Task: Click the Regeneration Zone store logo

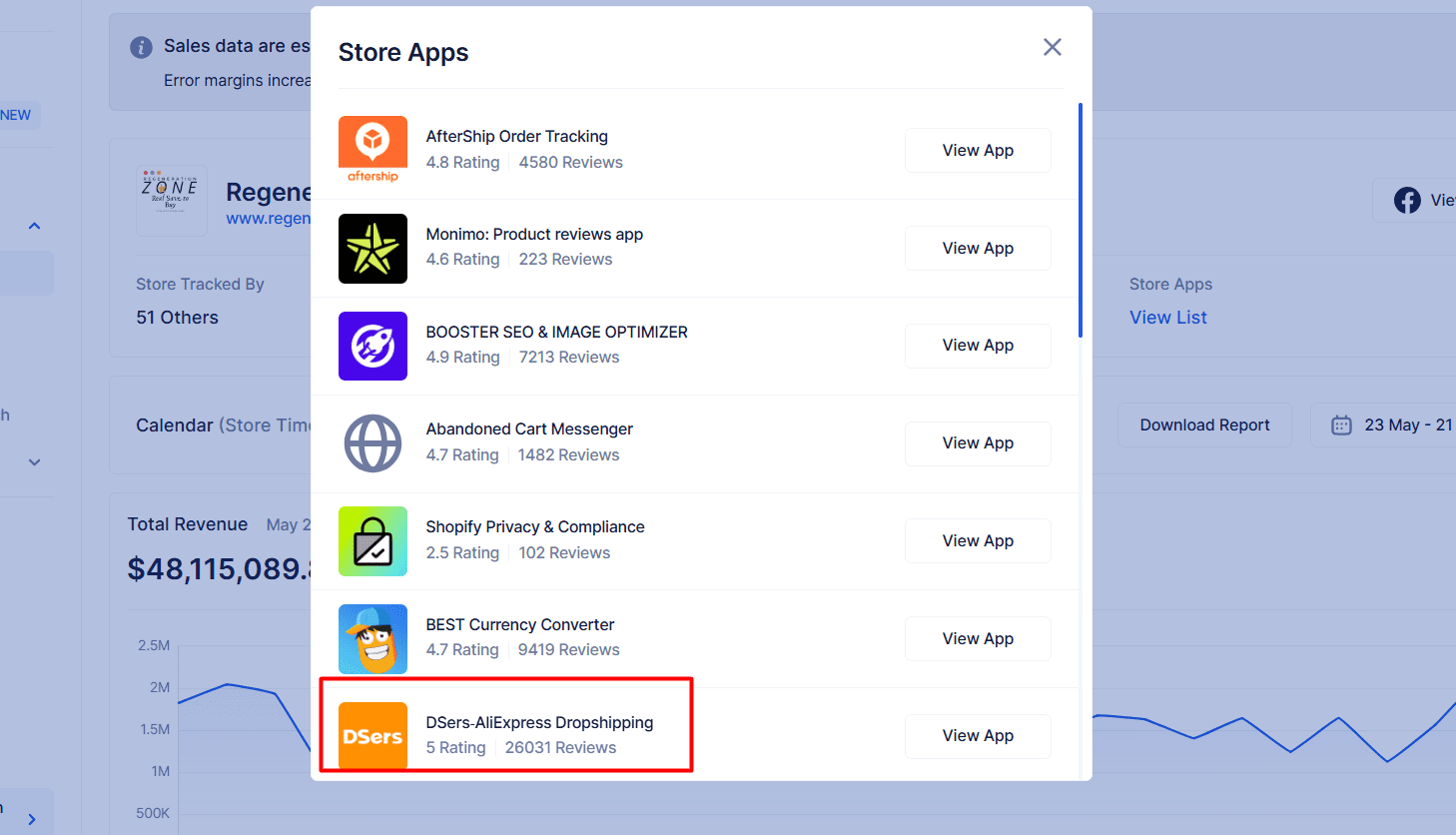Action: pyautogui.click(x=171, y=200)
